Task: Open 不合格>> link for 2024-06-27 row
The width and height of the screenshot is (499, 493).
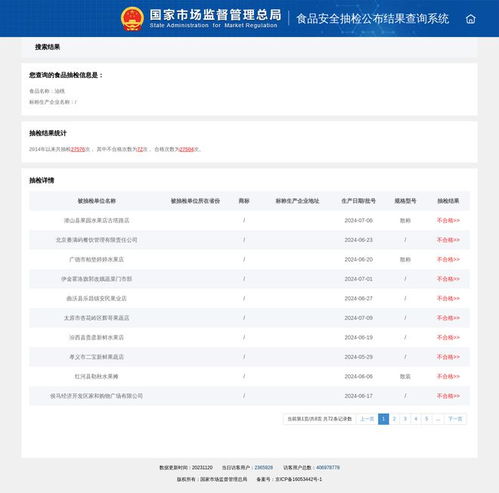Action: coord(448,298)
